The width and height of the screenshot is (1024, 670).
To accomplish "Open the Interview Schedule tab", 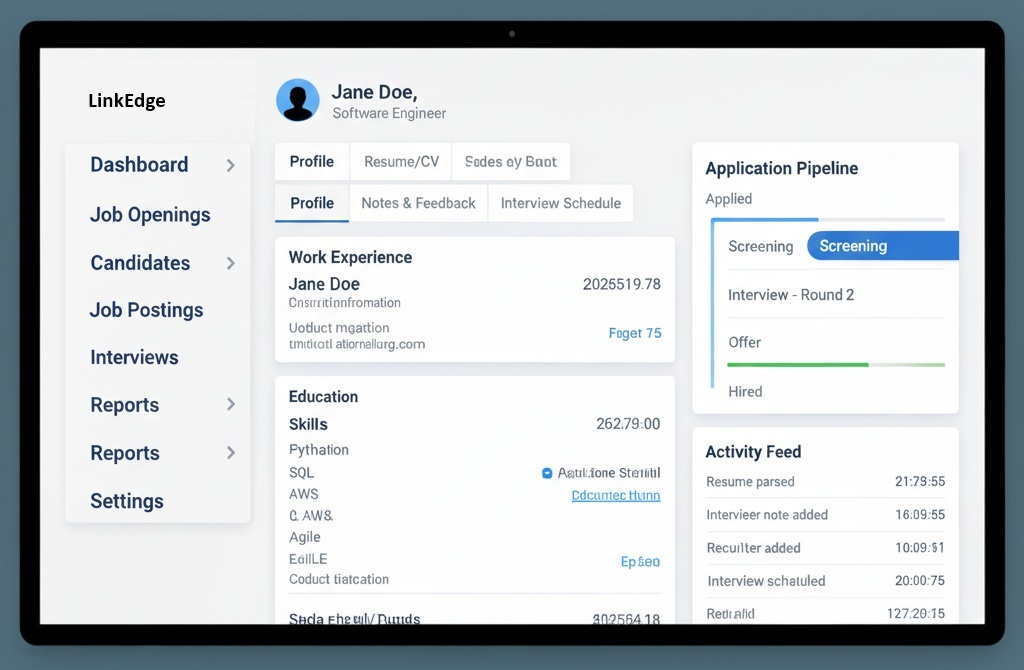I will point(560,203).
